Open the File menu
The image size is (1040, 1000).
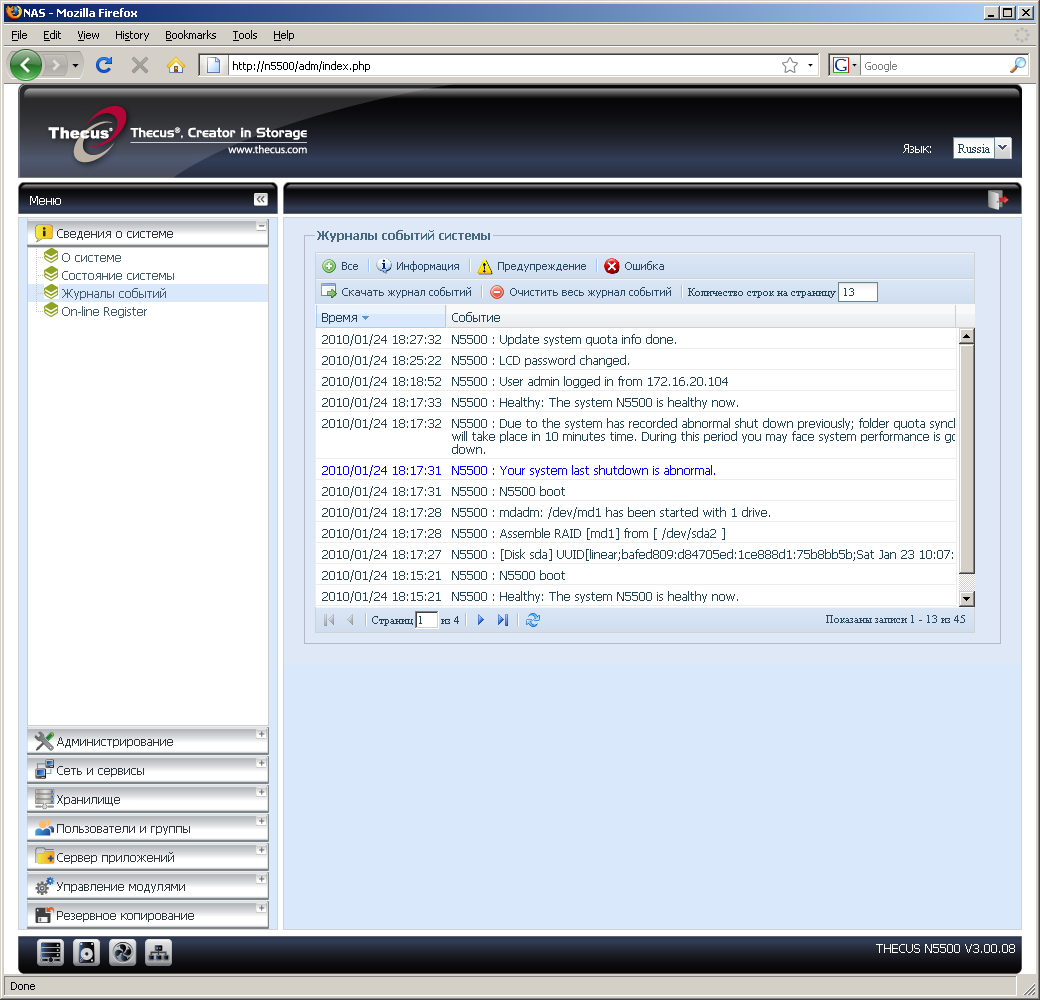coord(19,35)
